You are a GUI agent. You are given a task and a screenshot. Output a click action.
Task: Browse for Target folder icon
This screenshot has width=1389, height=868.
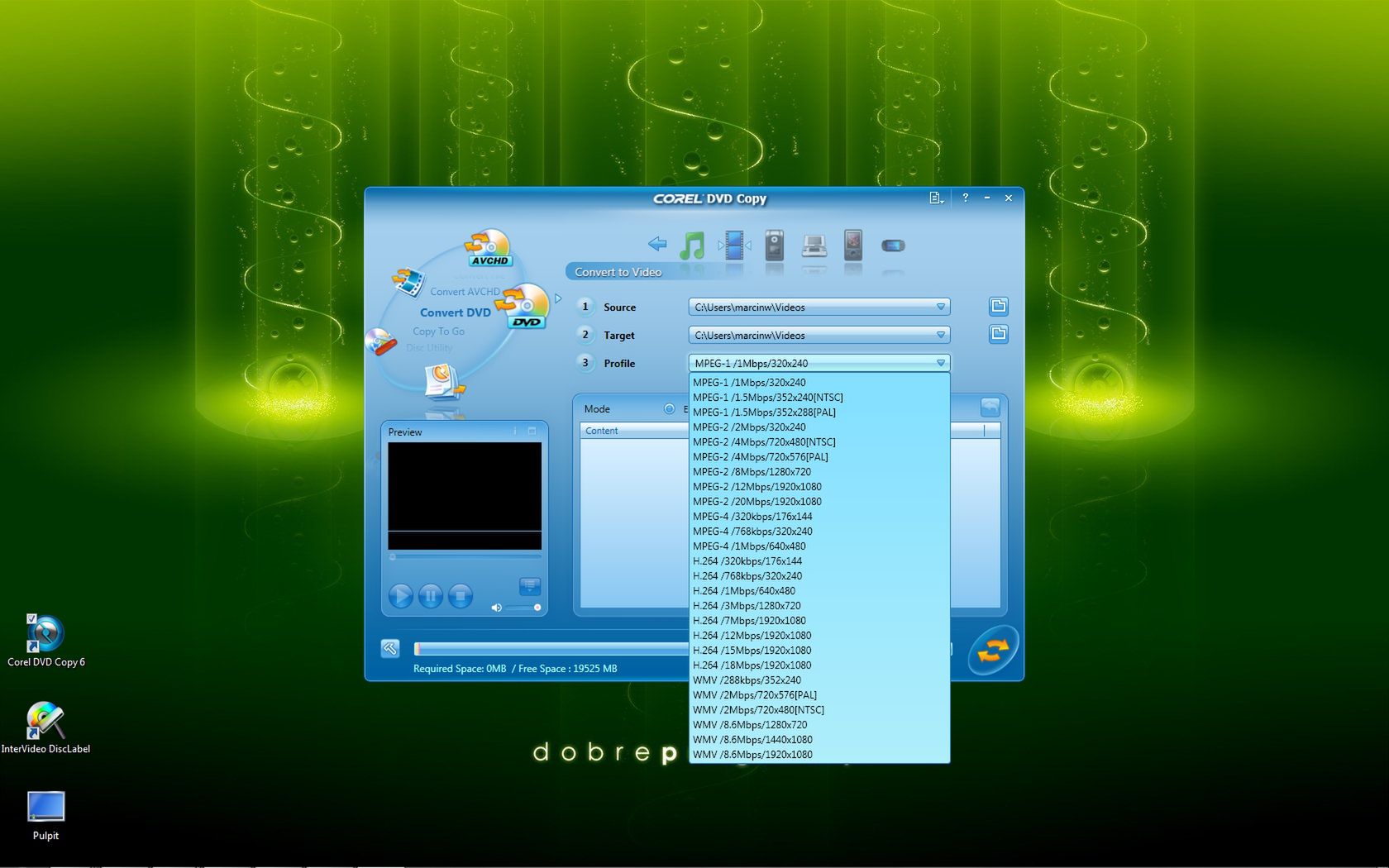(999, 334)
